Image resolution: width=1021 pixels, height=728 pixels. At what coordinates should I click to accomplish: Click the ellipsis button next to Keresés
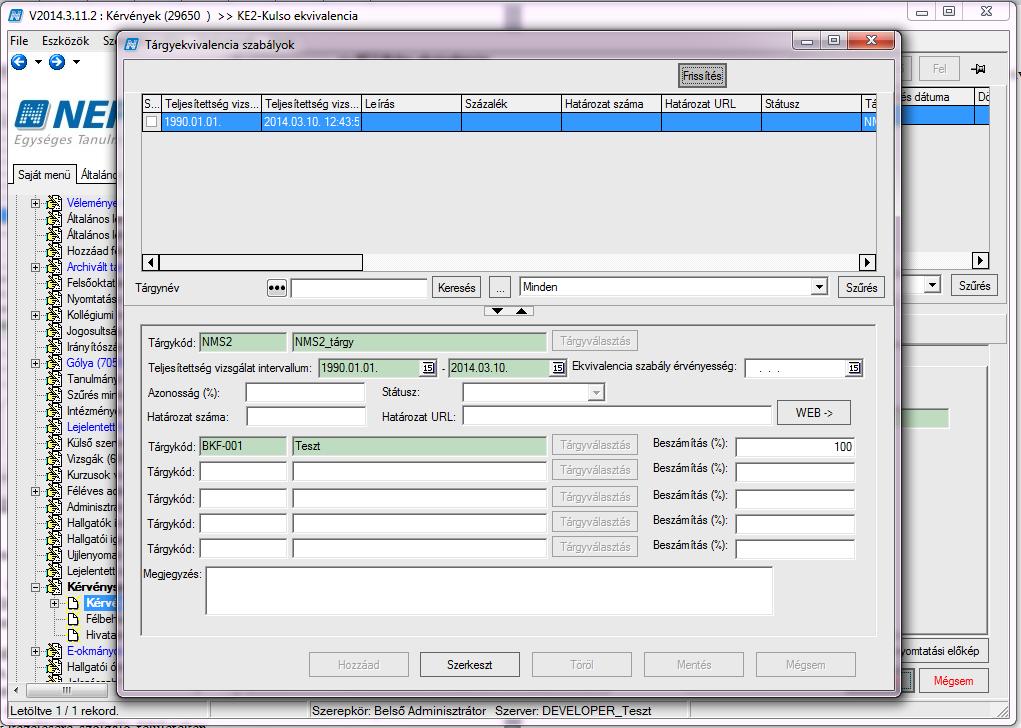point(499,288)
